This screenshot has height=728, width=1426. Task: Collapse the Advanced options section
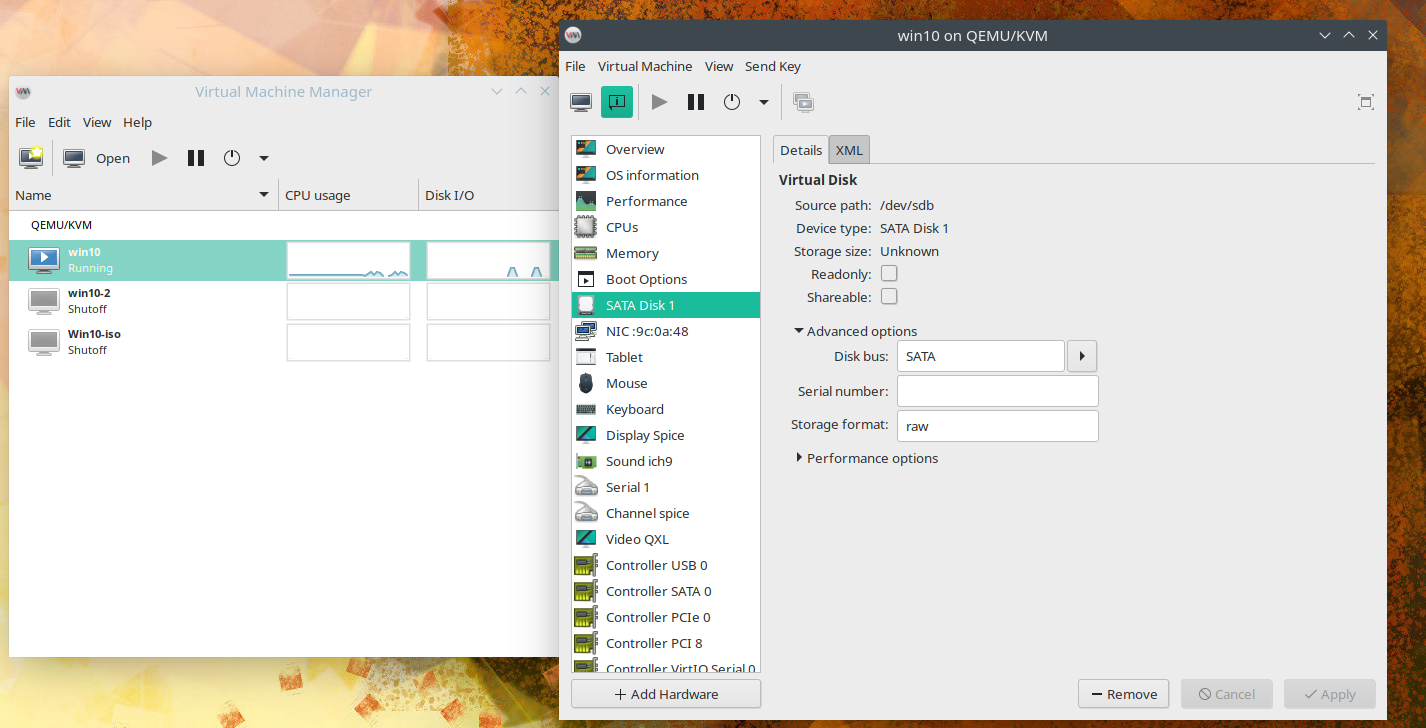(x=800, y=331)
